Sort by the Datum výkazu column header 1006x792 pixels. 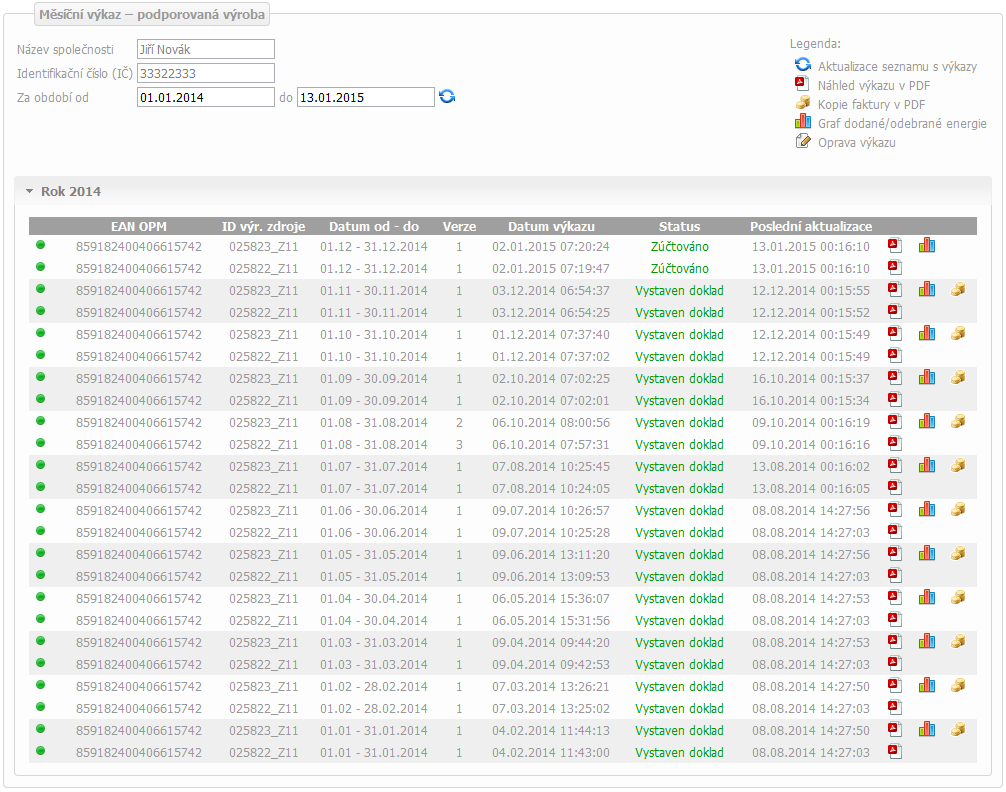[x=551, y=226]
